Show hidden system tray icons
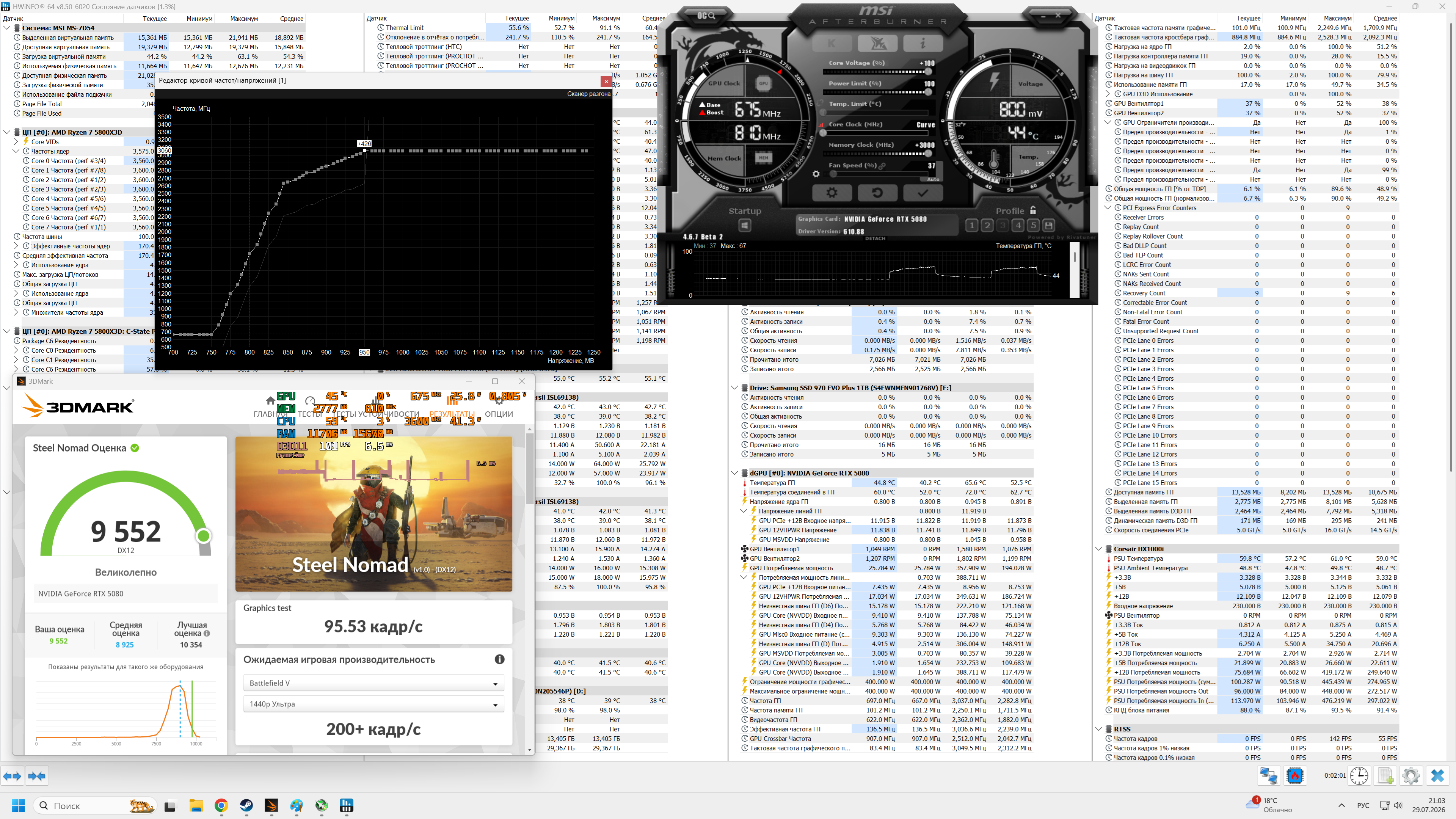1456x819 pixels. pos(1341,805)
